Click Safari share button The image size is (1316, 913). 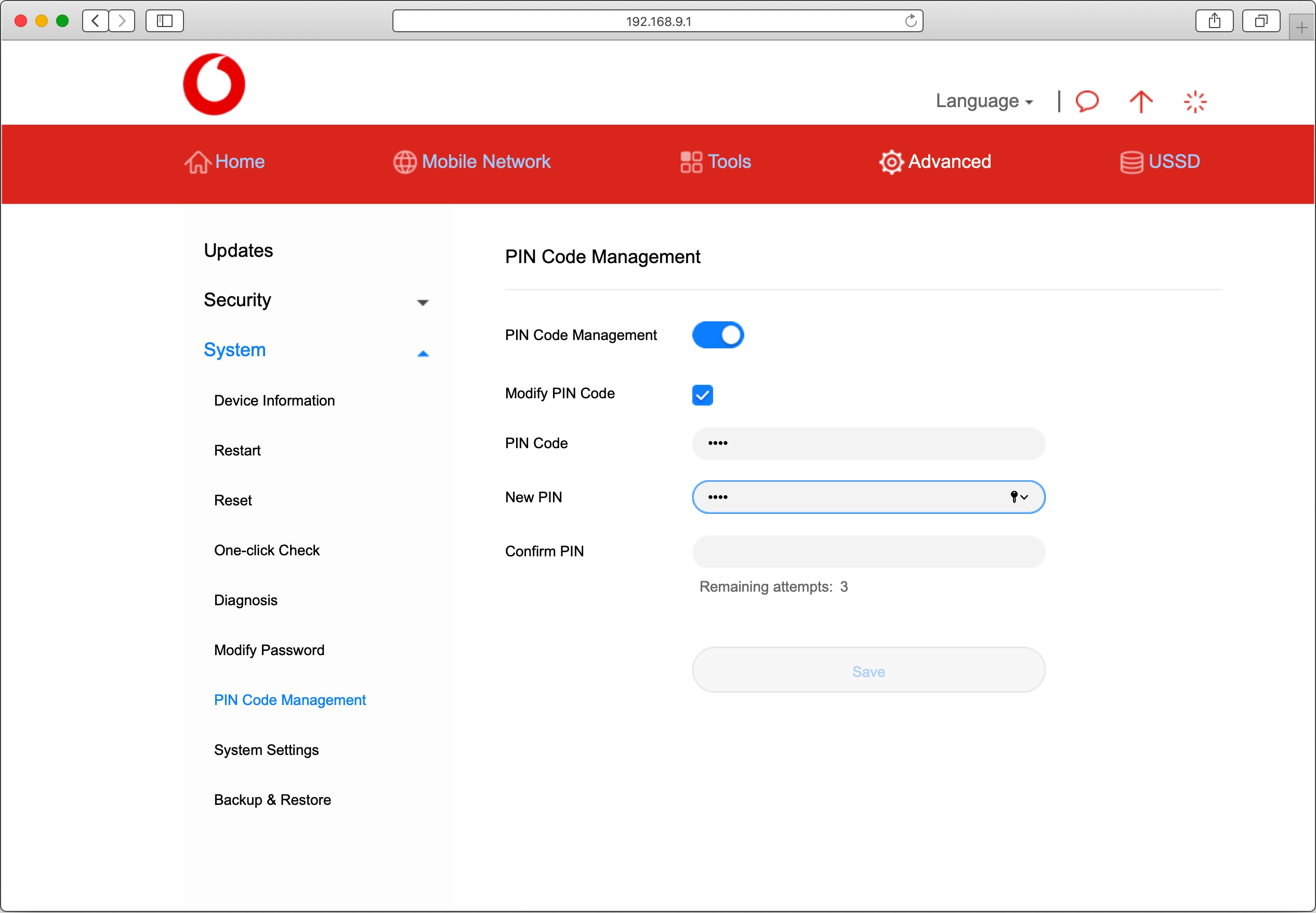pos(1214,21)
